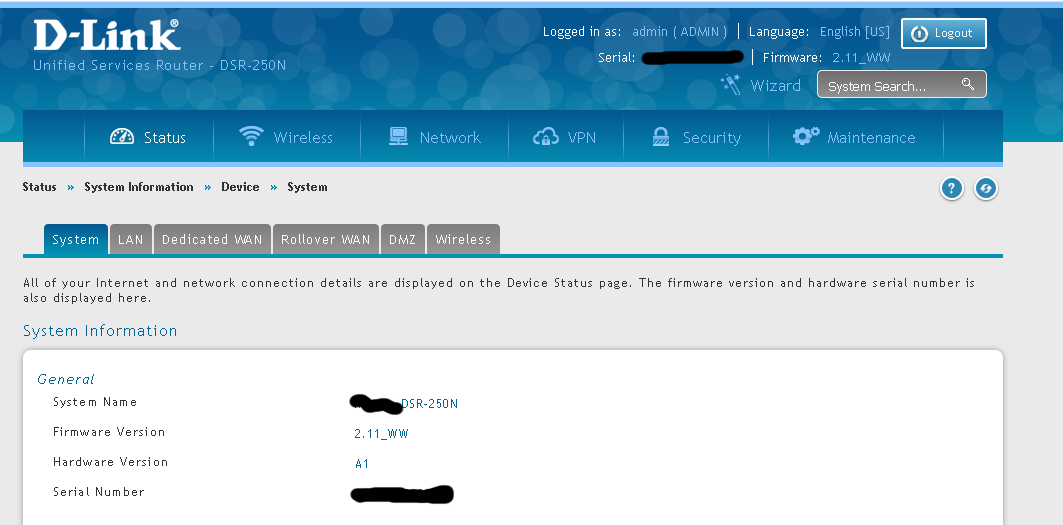
Task: Open the Network menu
Action: coord(435,137)
